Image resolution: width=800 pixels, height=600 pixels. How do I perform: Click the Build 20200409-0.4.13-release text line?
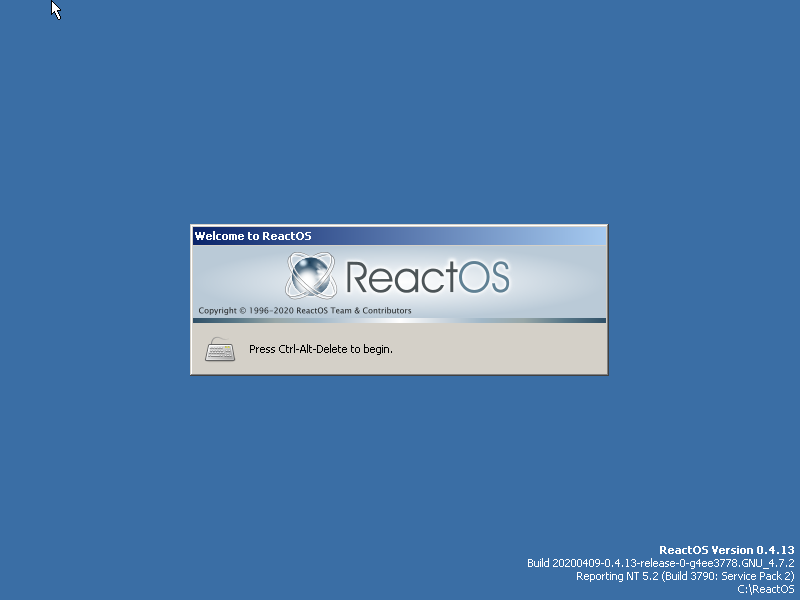point(661,563)
